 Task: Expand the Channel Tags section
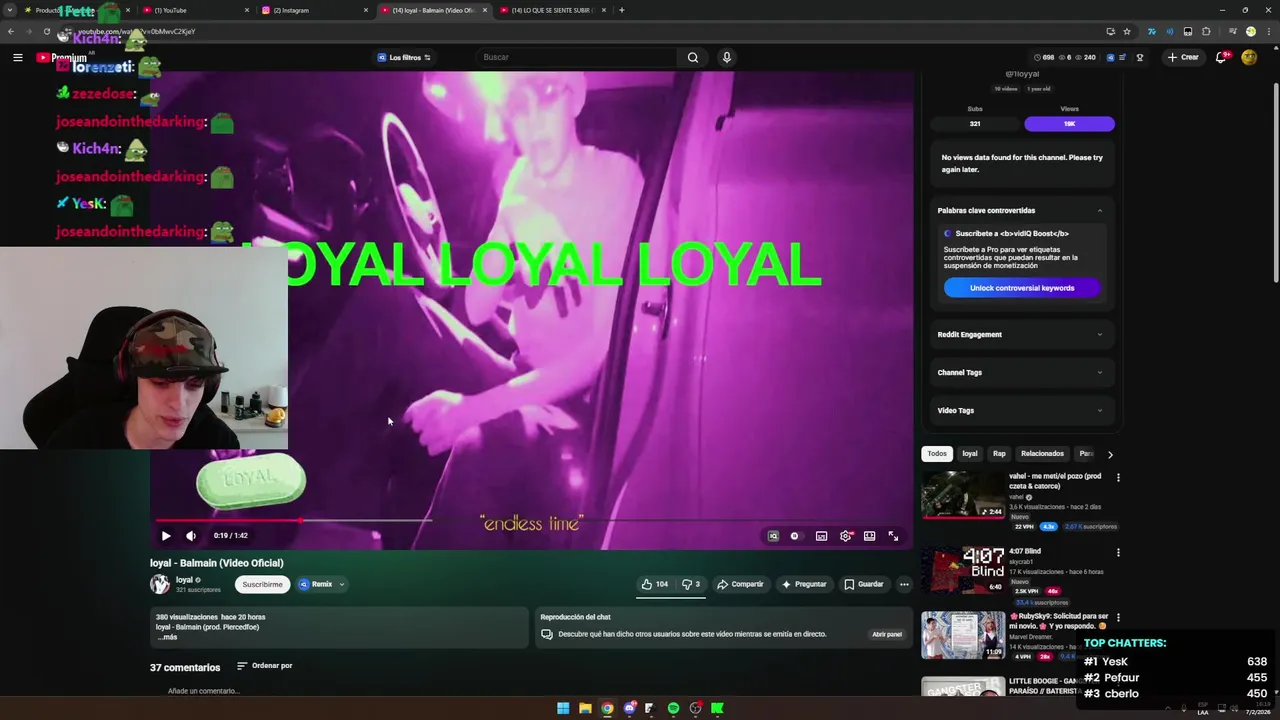(x=1020, y=372)
